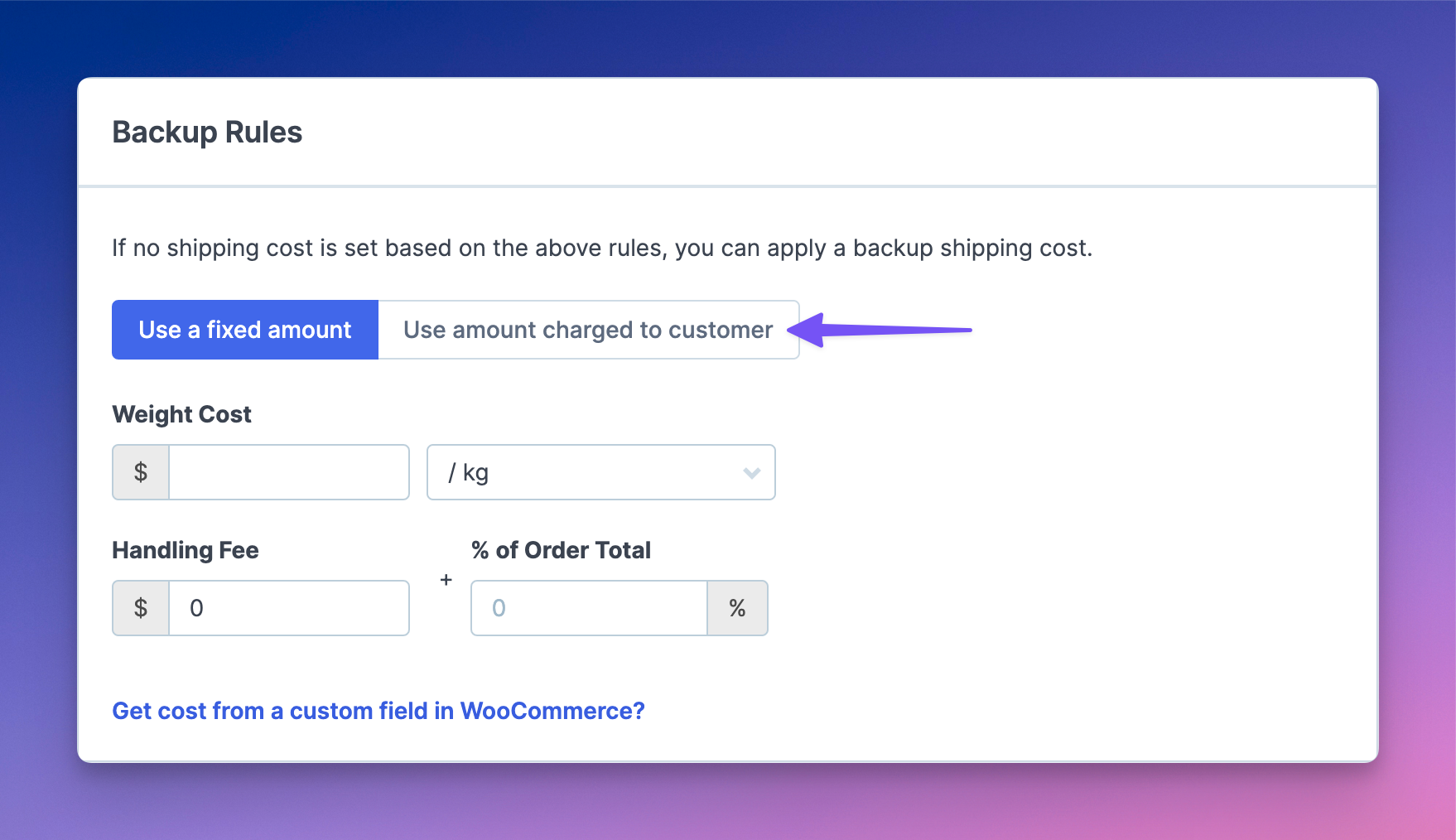Click the Handling Fee label
The image size is (1456, 840).
(x=186, y=550)
